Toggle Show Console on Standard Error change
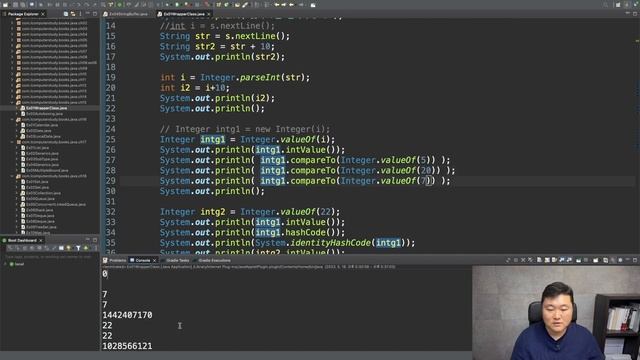Image resolution: width=640 pixels, height=360 pixels. tap(569, 260)
